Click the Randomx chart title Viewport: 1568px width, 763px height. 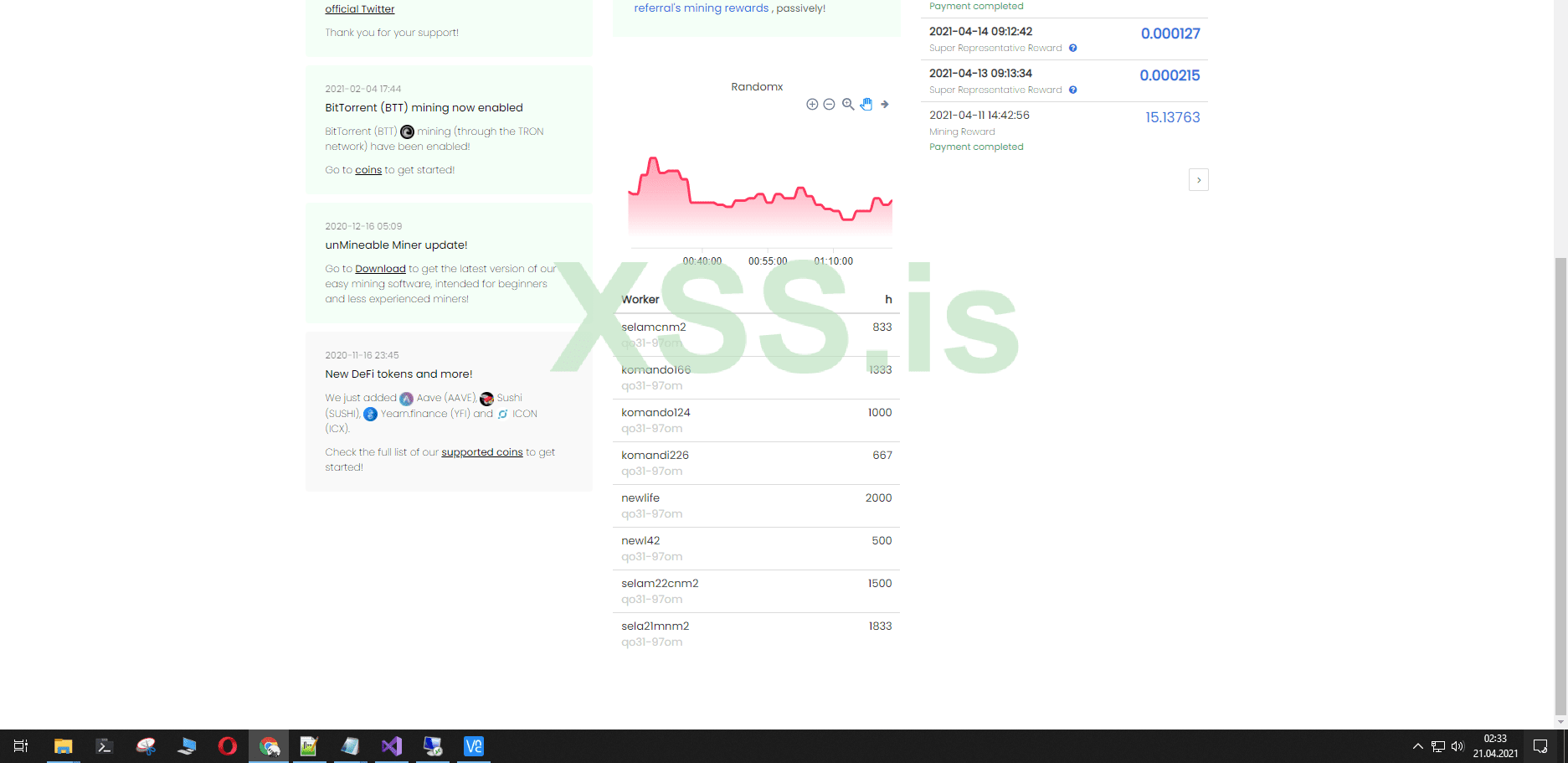tap(757, 87)
